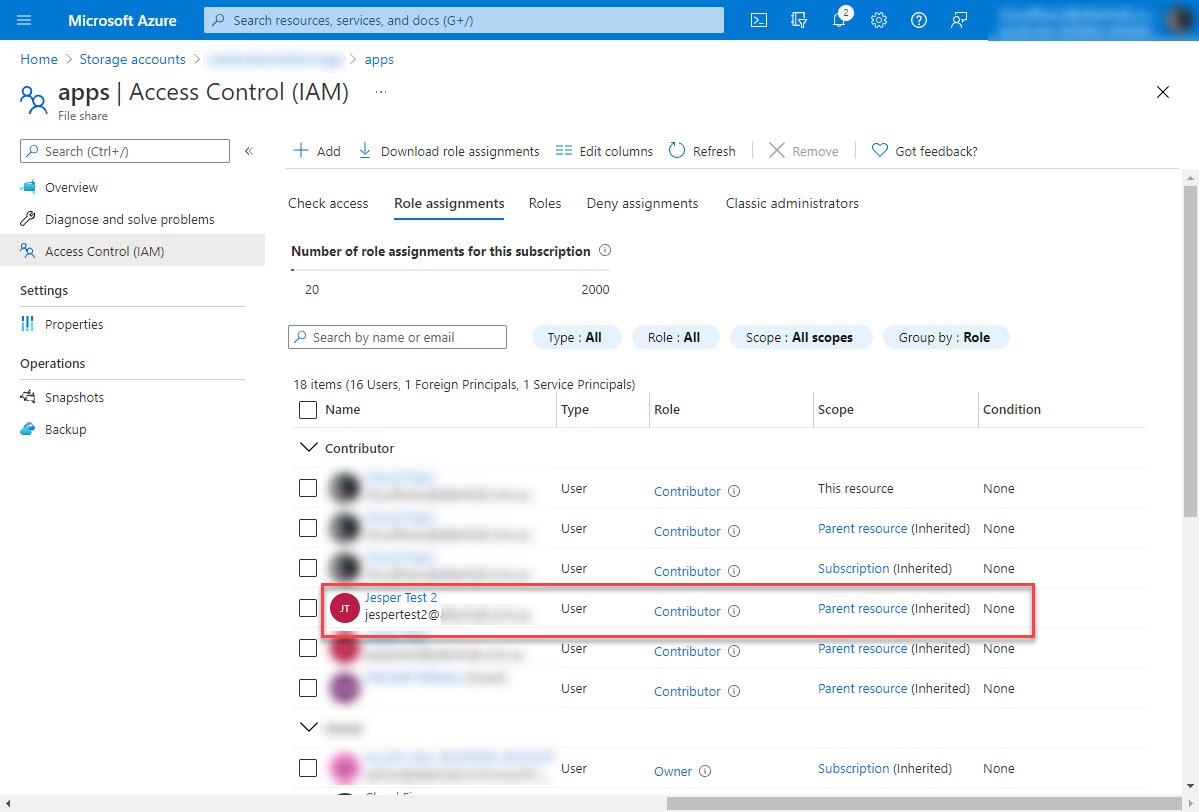The image size is (1199, 812).
Task: Check the last Contributor row checkbox
Action: 308,688
